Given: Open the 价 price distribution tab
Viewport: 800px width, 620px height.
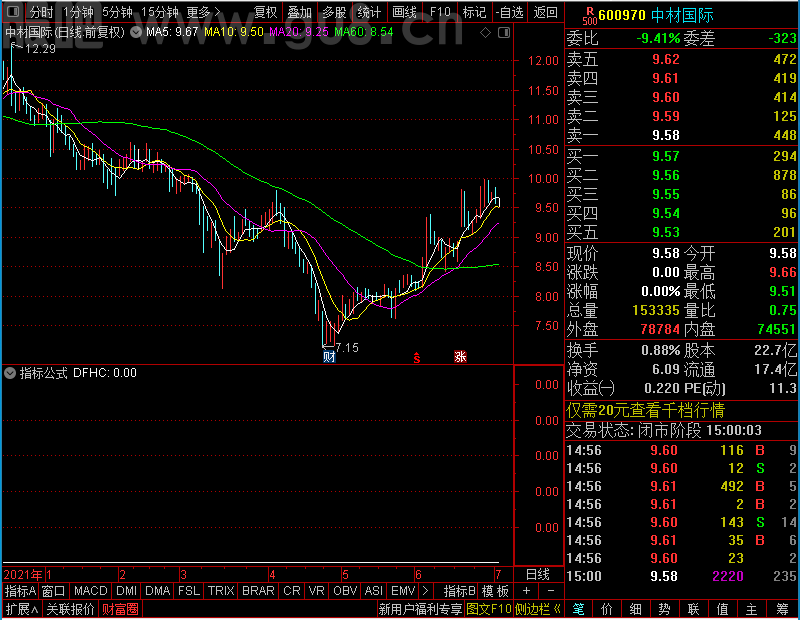Looking at the screenshot, I should tap(607, 609).
